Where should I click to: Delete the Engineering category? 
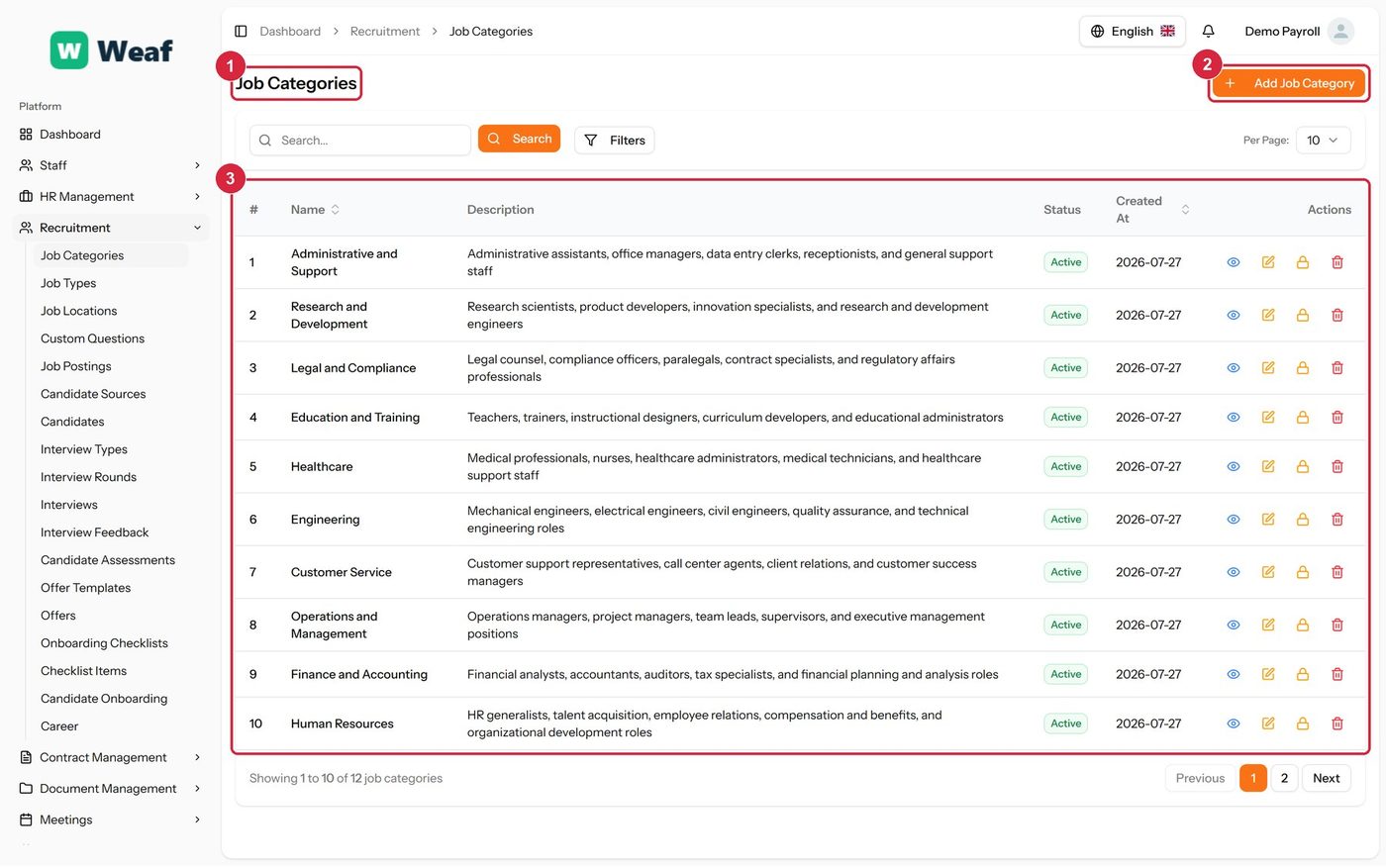point(1337,520)
